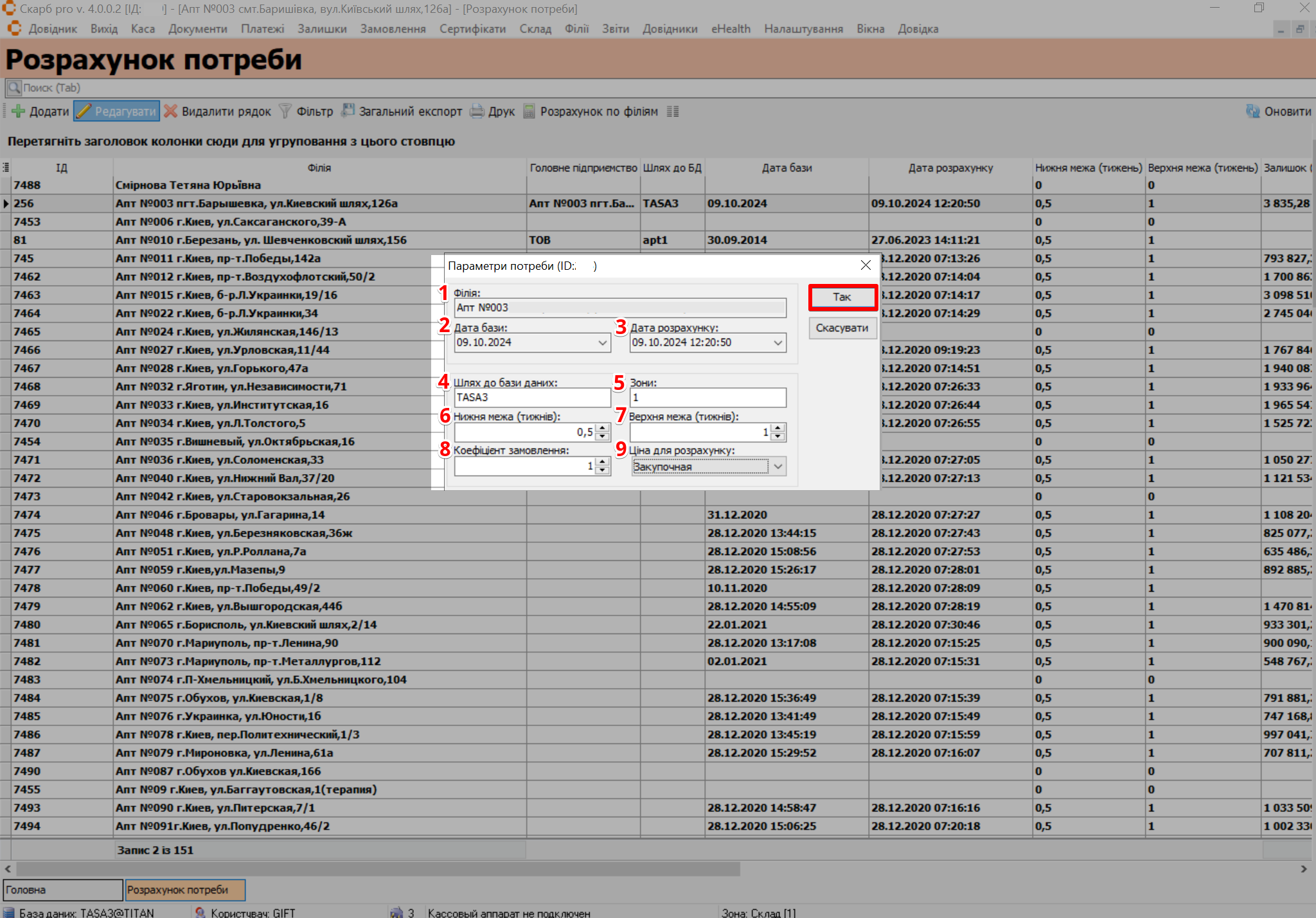Click the Зони input field
The height and width of the screenshot is (918, 1316).
point(707,398)
